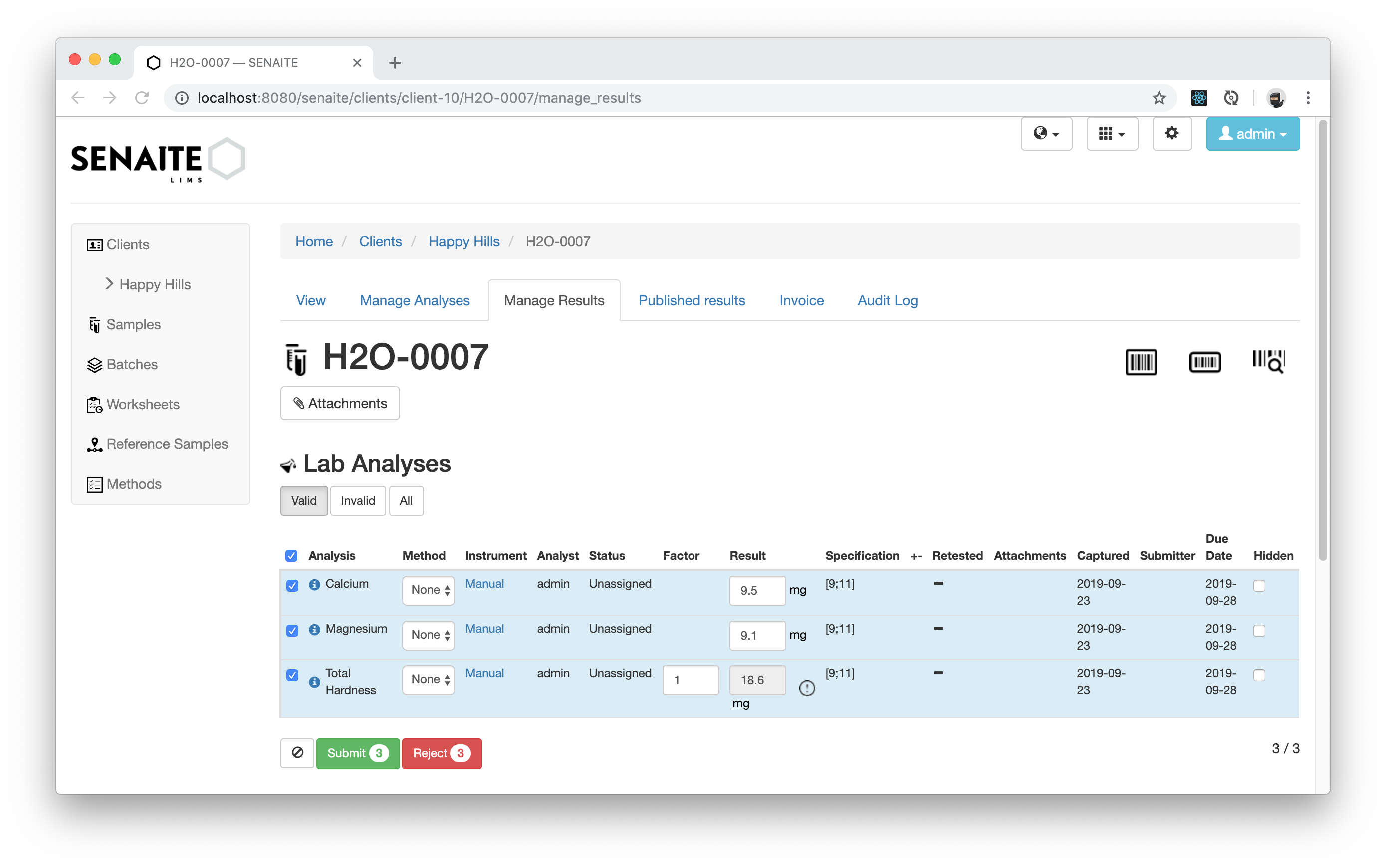
Task: Click the barcode search preview icon
Action: pyautogui.click(x=1268, y=362)
